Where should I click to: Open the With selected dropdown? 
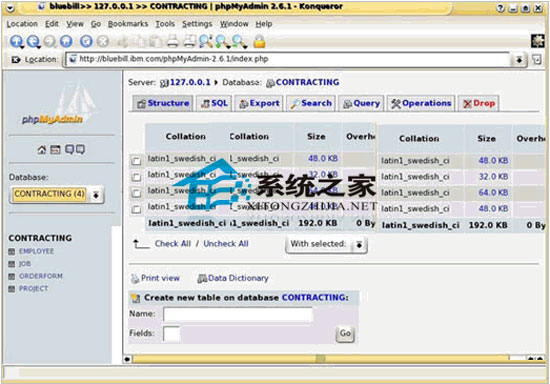(x=326, y=244)
